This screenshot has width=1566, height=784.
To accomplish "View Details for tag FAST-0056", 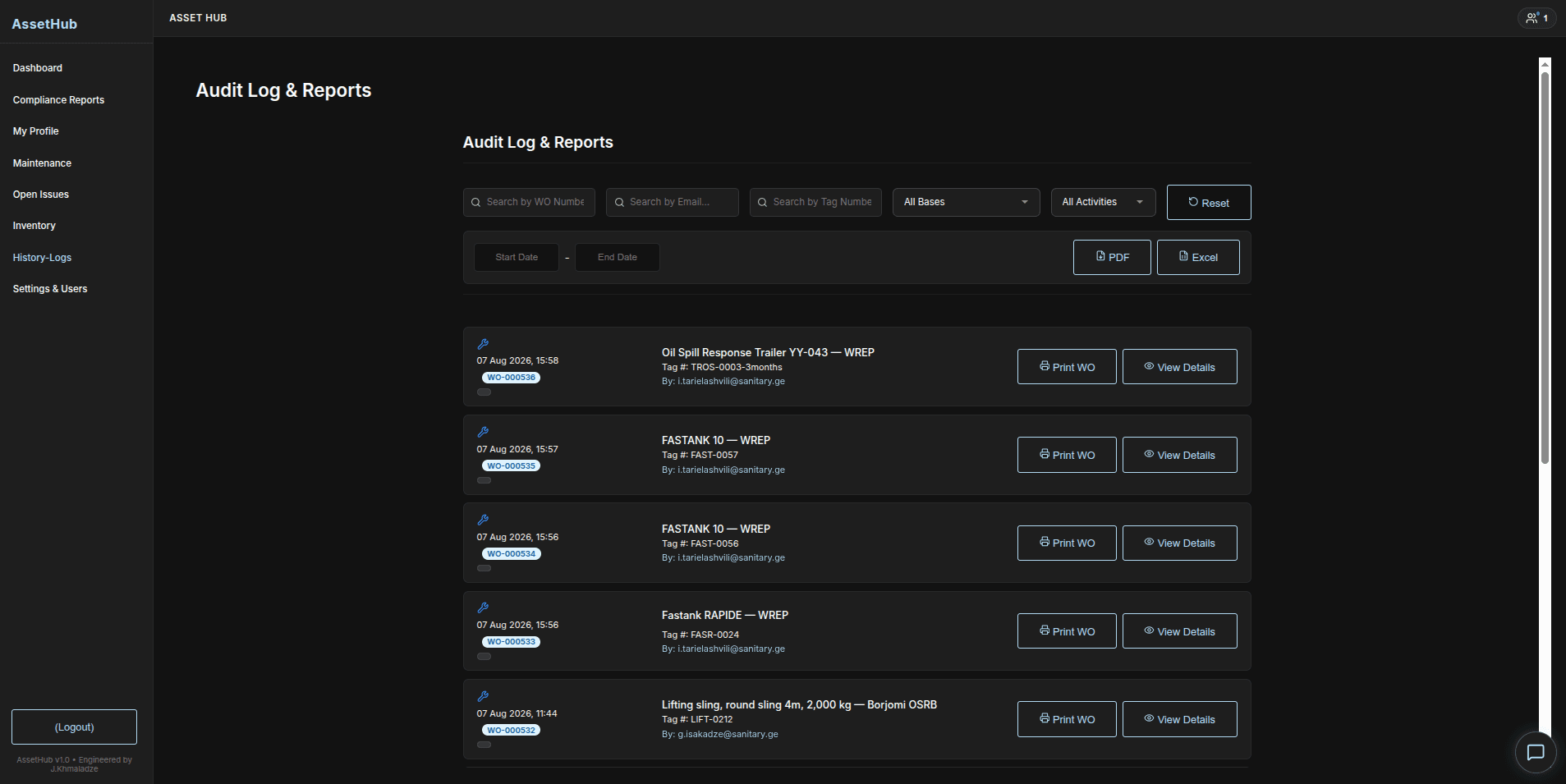I will (1180, 543).
